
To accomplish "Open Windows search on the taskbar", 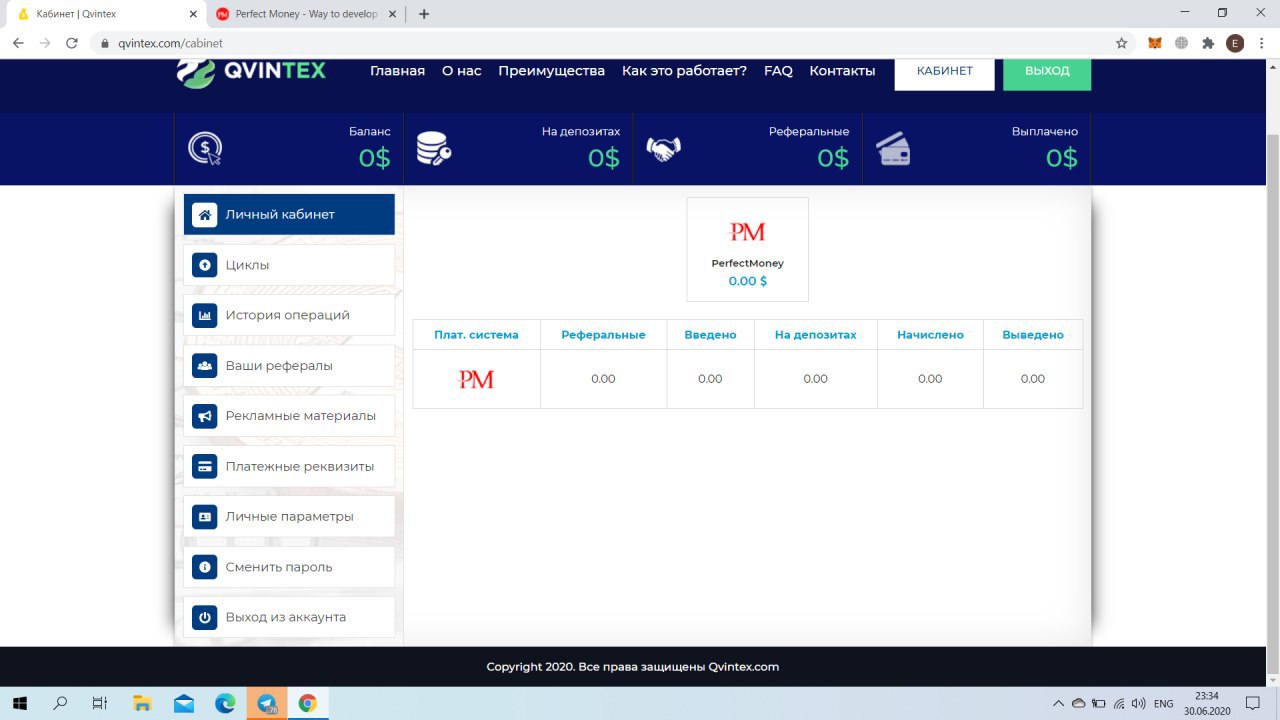I will point(60,703).
